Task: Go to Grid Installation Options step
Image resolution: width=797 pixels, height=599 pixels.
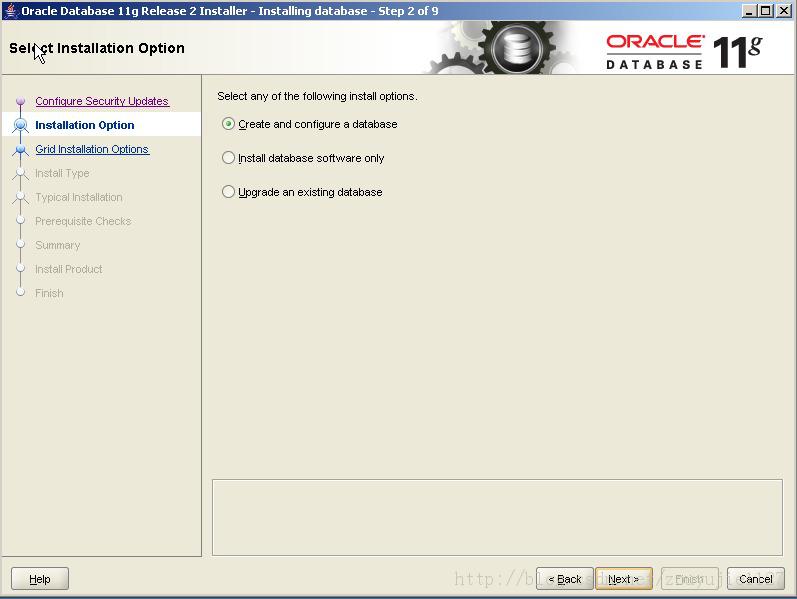Action: coord(92,149)
